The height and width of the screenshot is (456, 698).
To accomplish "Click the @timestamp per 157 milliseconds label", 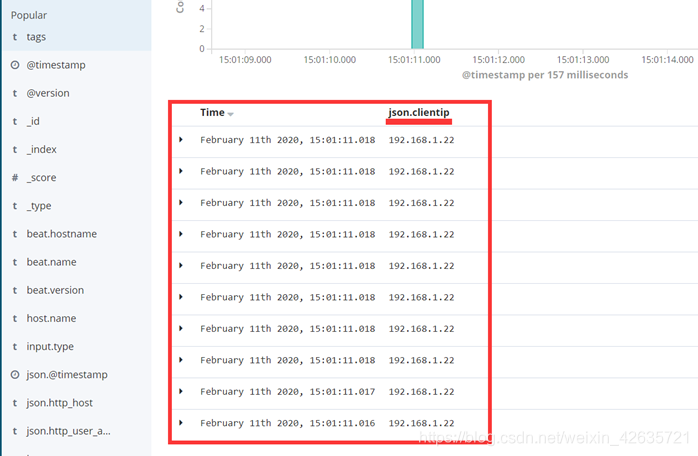I will pyautogui.click(x=545, y=75).
